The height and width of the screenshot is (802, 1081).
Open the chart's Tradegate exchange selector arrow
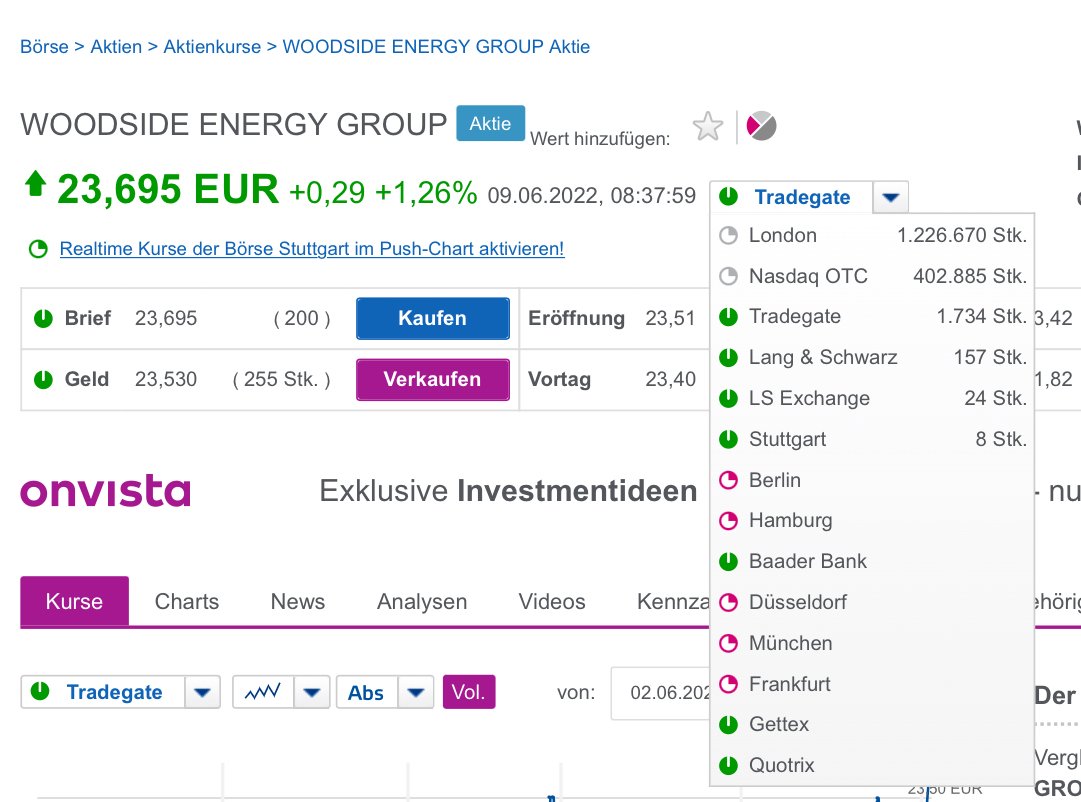[x=202, y=692]
